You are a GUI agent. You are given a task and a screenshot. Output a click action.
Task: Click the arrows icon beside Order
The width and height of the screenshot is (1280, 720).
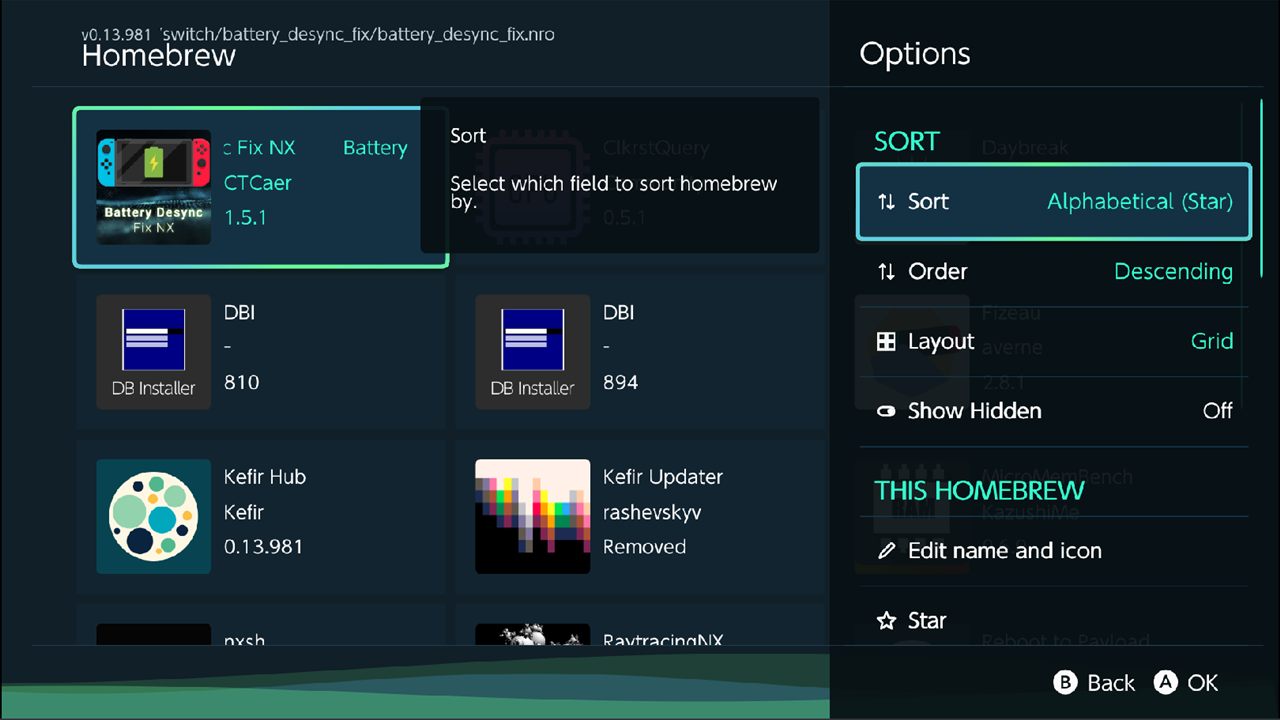point(886,272)
